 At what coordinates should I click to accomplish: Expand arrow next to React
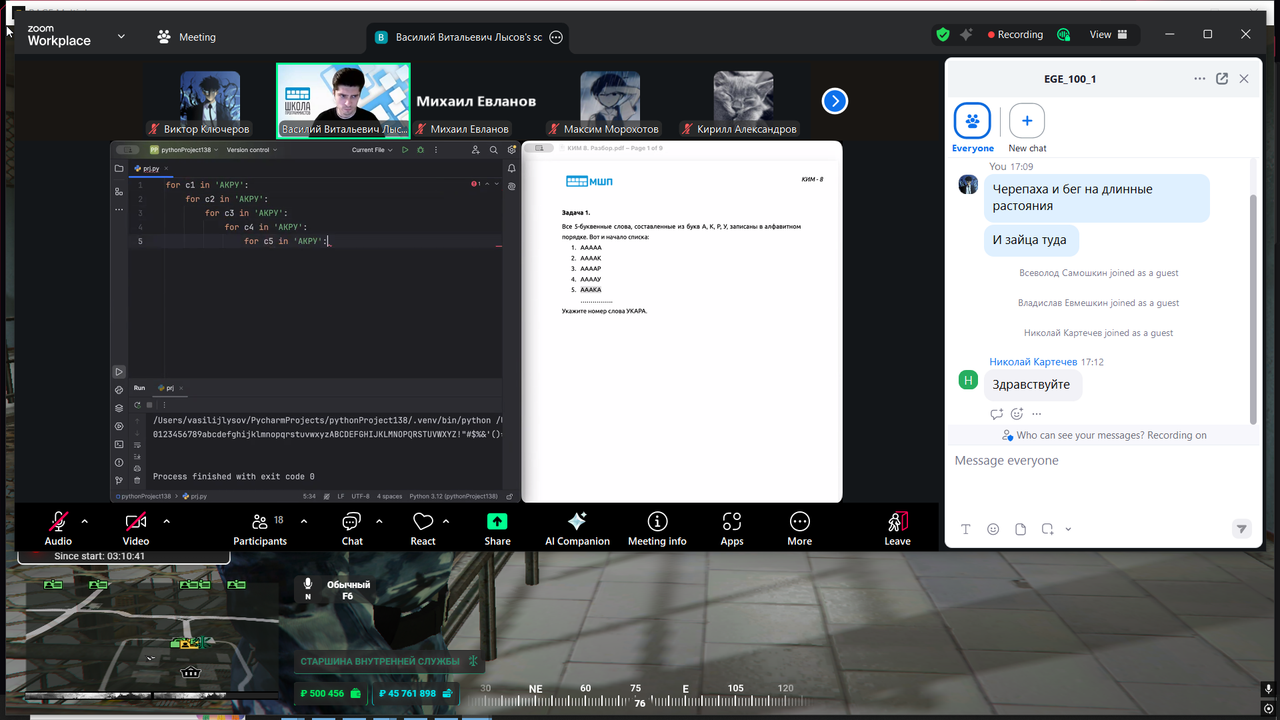click(x=446, y=521)
